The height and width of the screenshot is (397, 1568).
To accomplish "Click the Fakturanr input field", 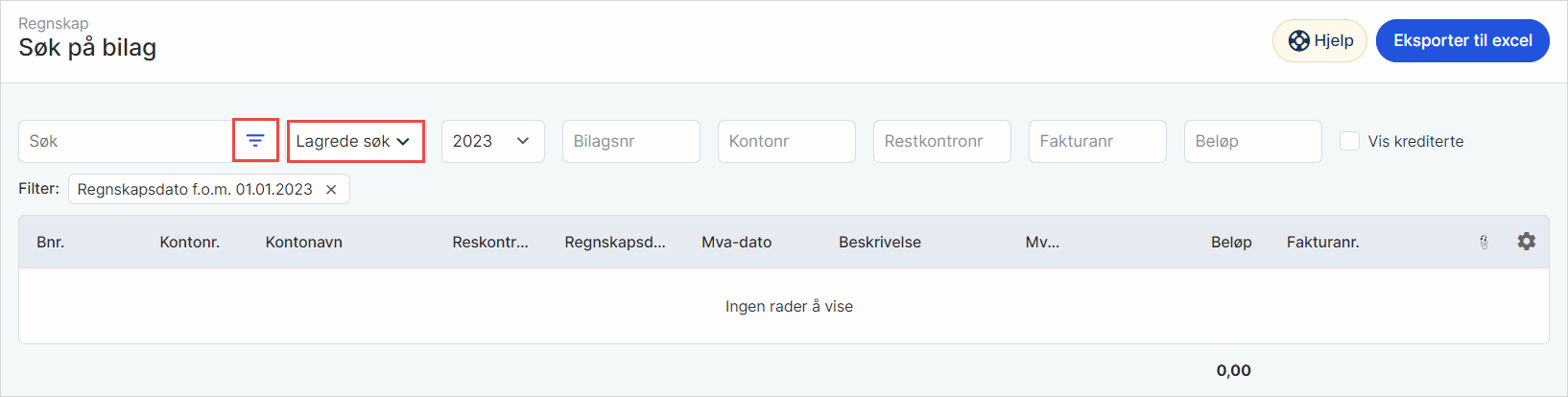I will pyautogui.click(x=1097, y=141).
